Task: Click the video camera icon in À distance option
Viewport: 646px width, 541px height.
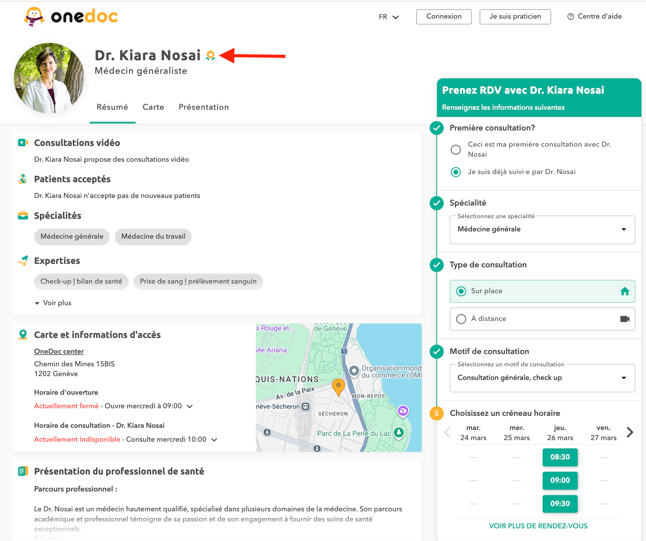Action: coord(624,319)
